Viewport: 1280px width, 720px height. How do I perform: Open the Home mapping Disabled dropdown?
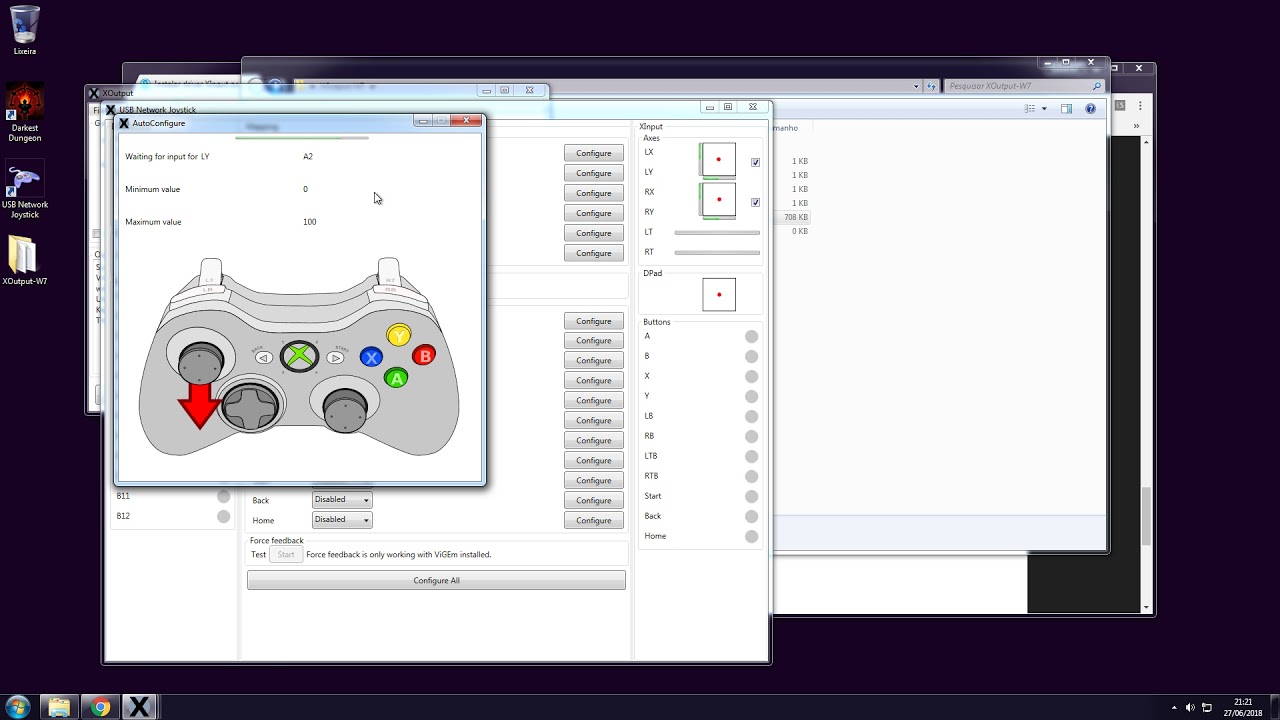coord(342,520)
